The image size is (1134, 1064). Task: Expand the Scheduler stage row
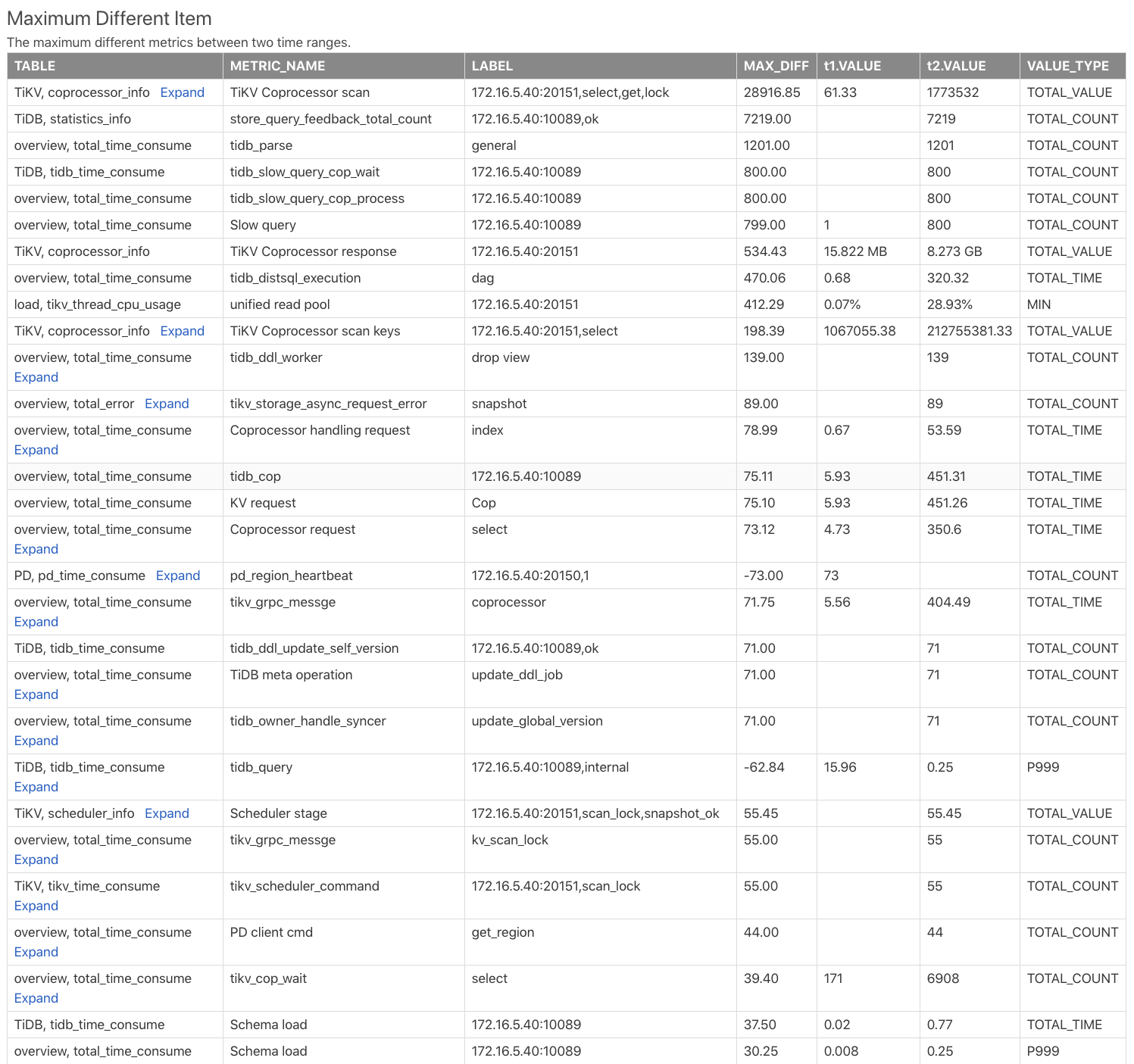click(167, 813)
